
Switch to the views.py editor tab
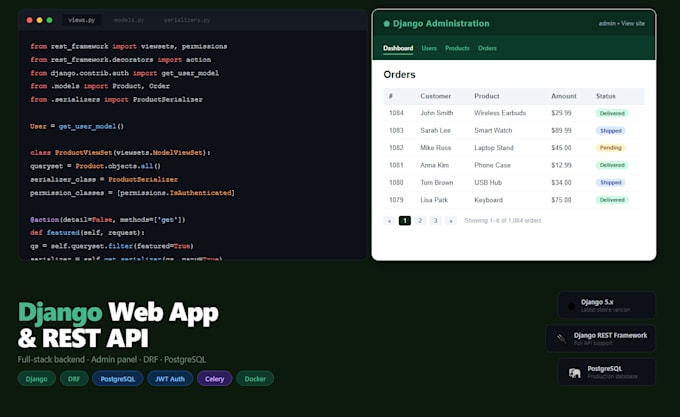82,20
